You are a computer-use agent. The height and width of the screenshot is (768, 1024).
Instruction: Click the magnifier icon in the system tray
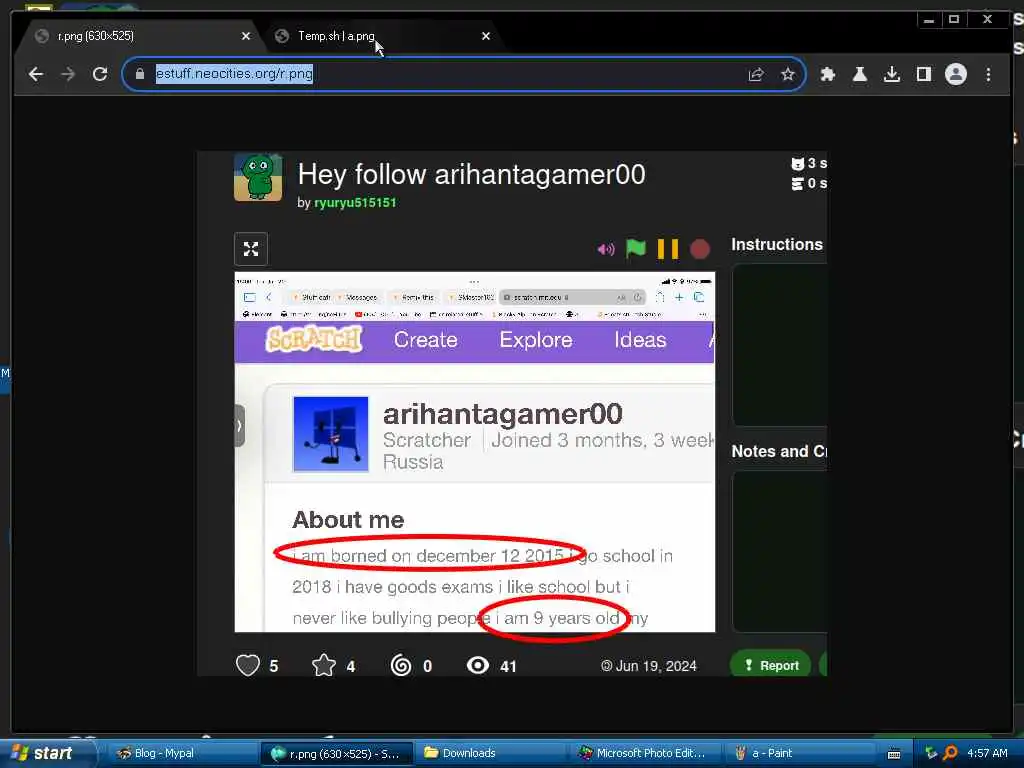pyautogui.click(x=950, y=753)
